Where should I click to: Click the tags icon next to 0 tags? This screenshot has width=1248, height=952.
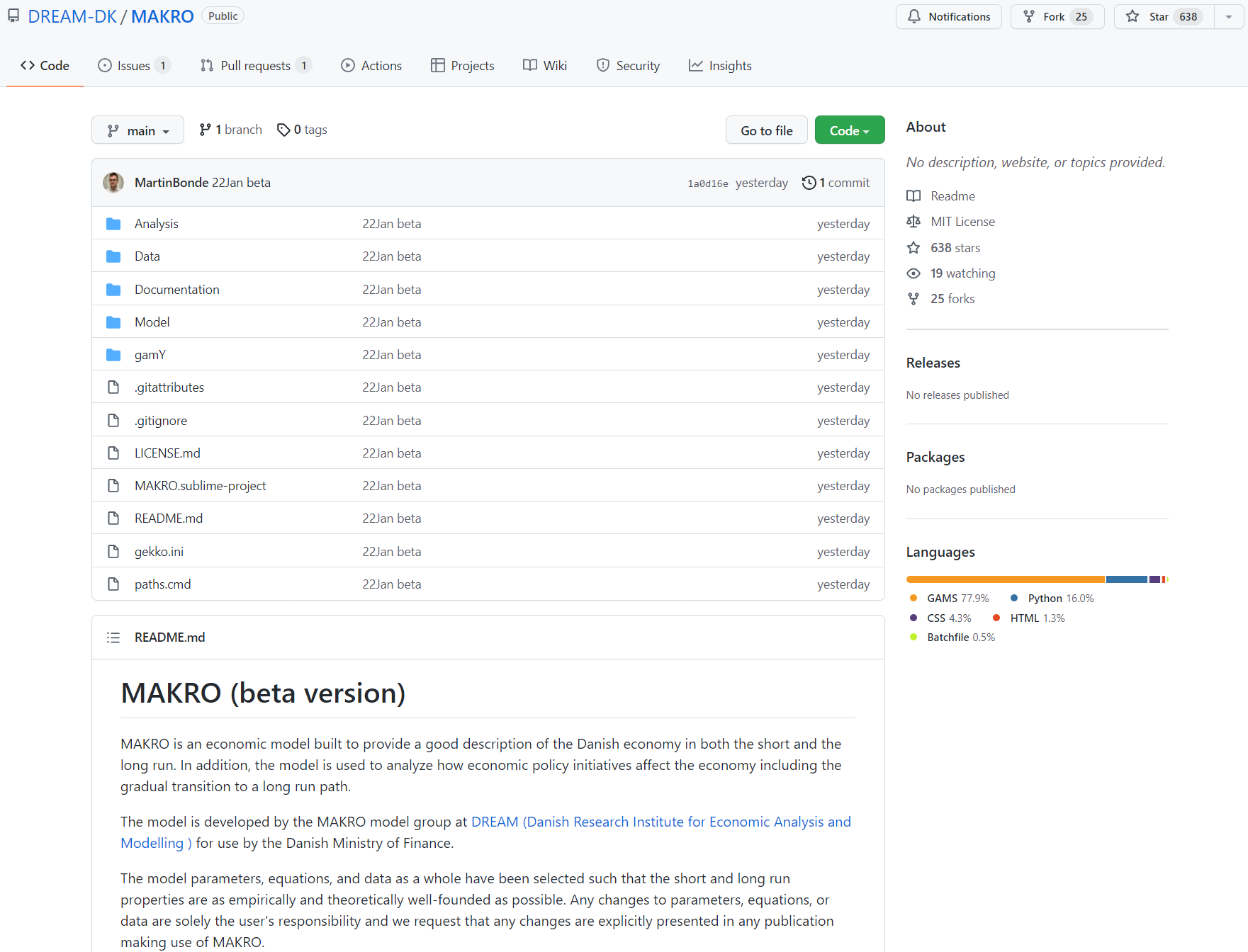point(283,130)
